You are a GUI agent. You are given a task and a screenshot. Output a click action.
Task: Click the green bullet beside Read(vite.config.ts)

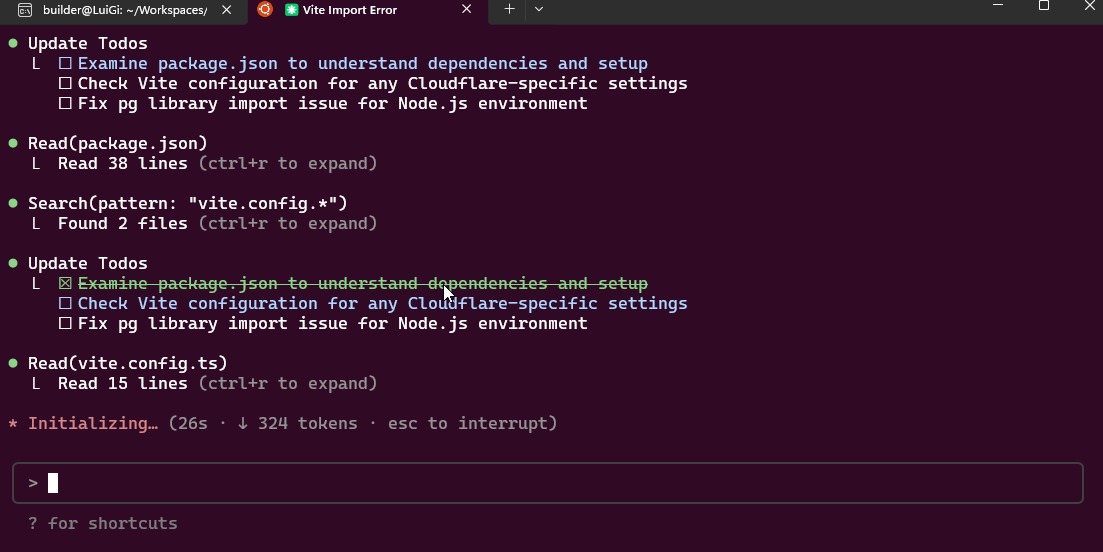point(13,363)
